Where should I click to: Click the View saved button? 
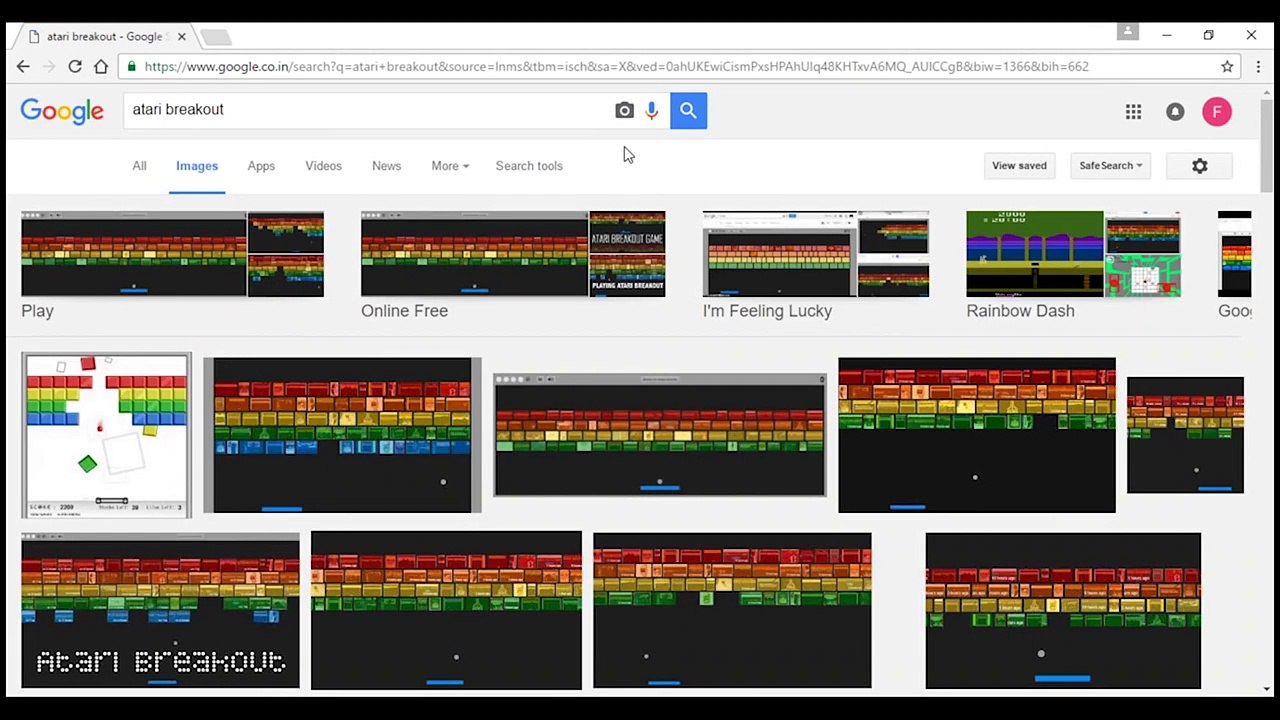pyautogui.click(x=1019, y=166)
